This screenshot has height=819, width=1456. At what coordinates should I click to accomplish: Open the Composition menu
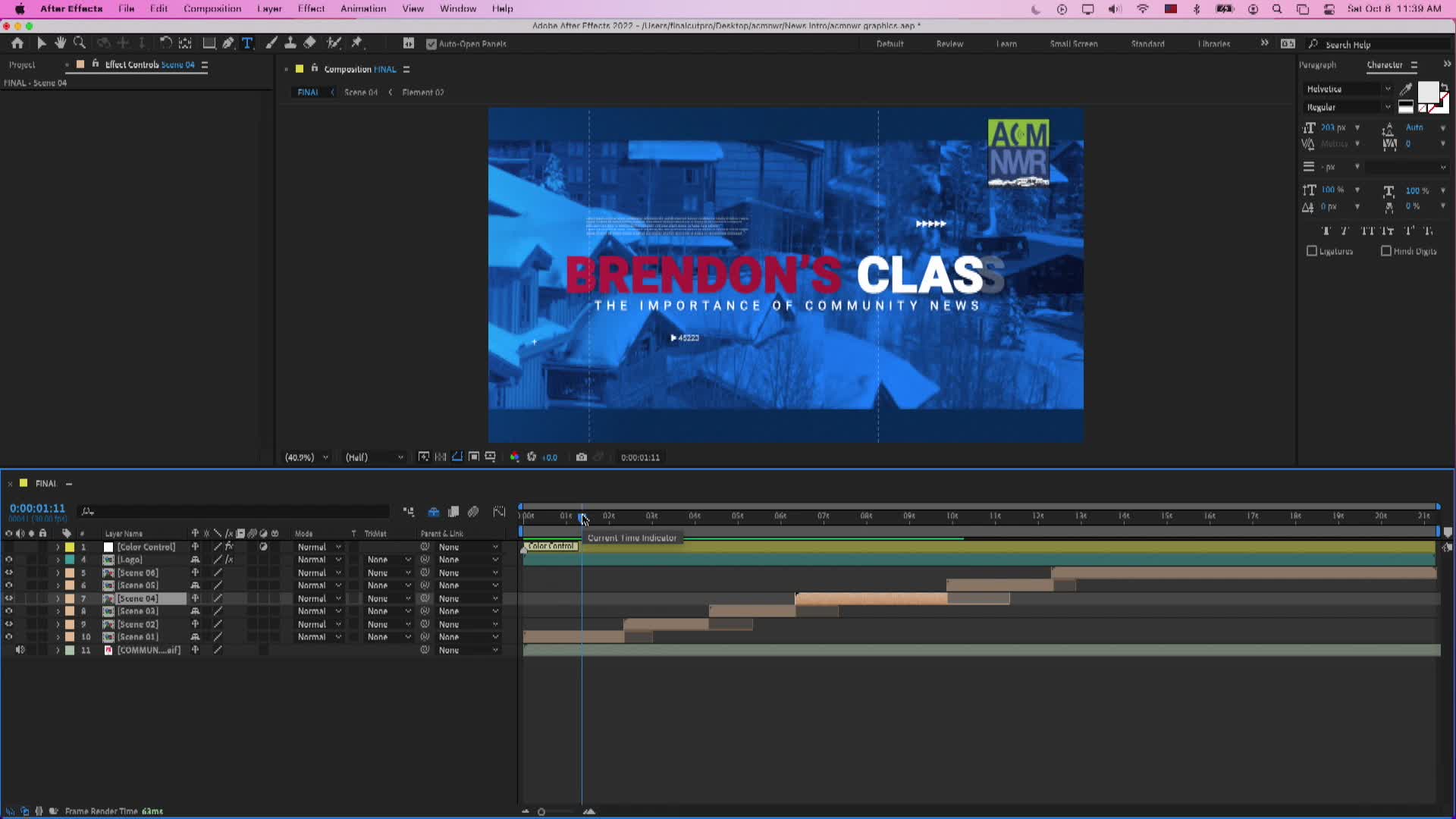click(x=212, y=8)
